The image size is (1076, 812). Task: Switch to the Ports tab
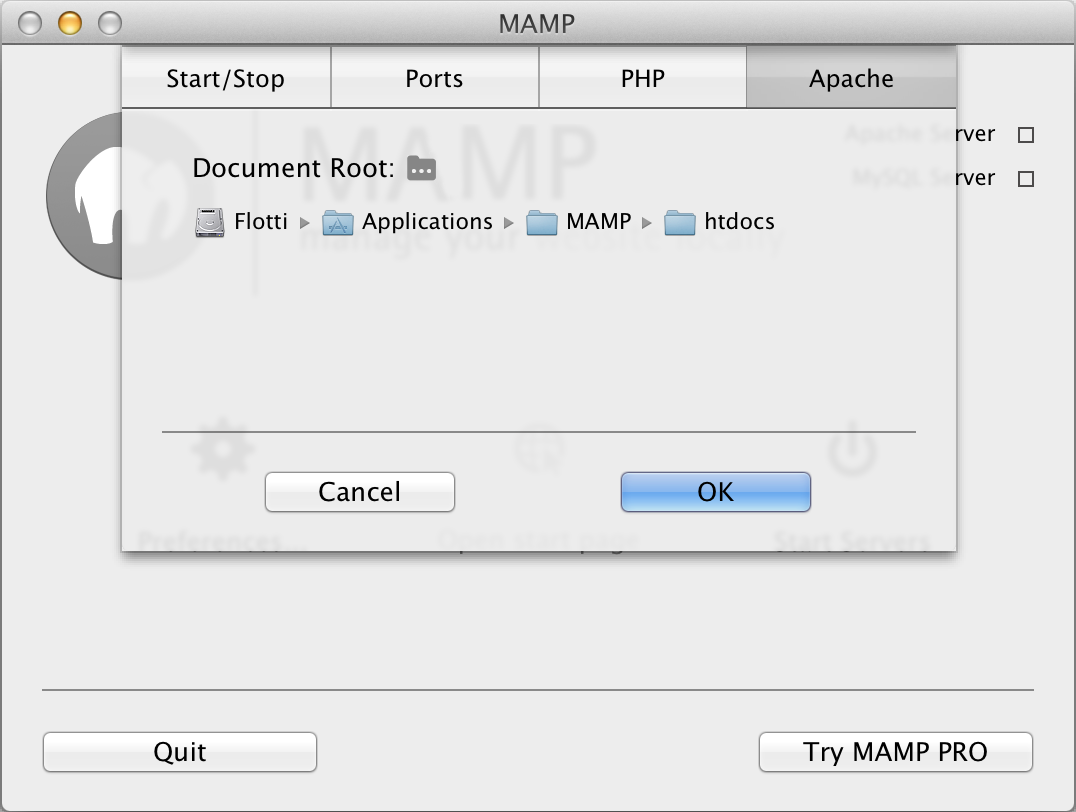435,78
